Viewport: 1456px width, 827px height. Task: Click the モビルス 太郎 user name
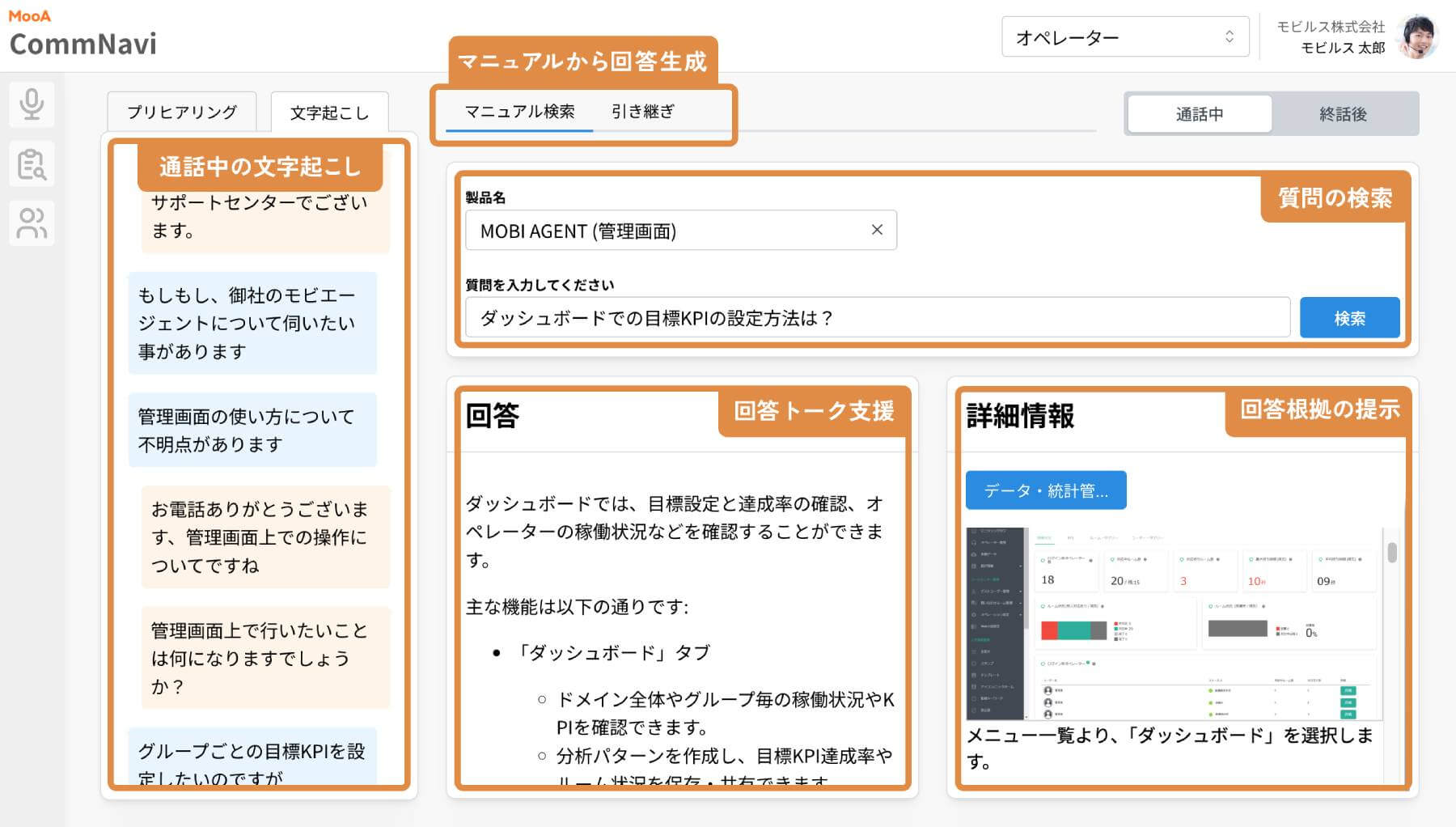[1342, 48]
